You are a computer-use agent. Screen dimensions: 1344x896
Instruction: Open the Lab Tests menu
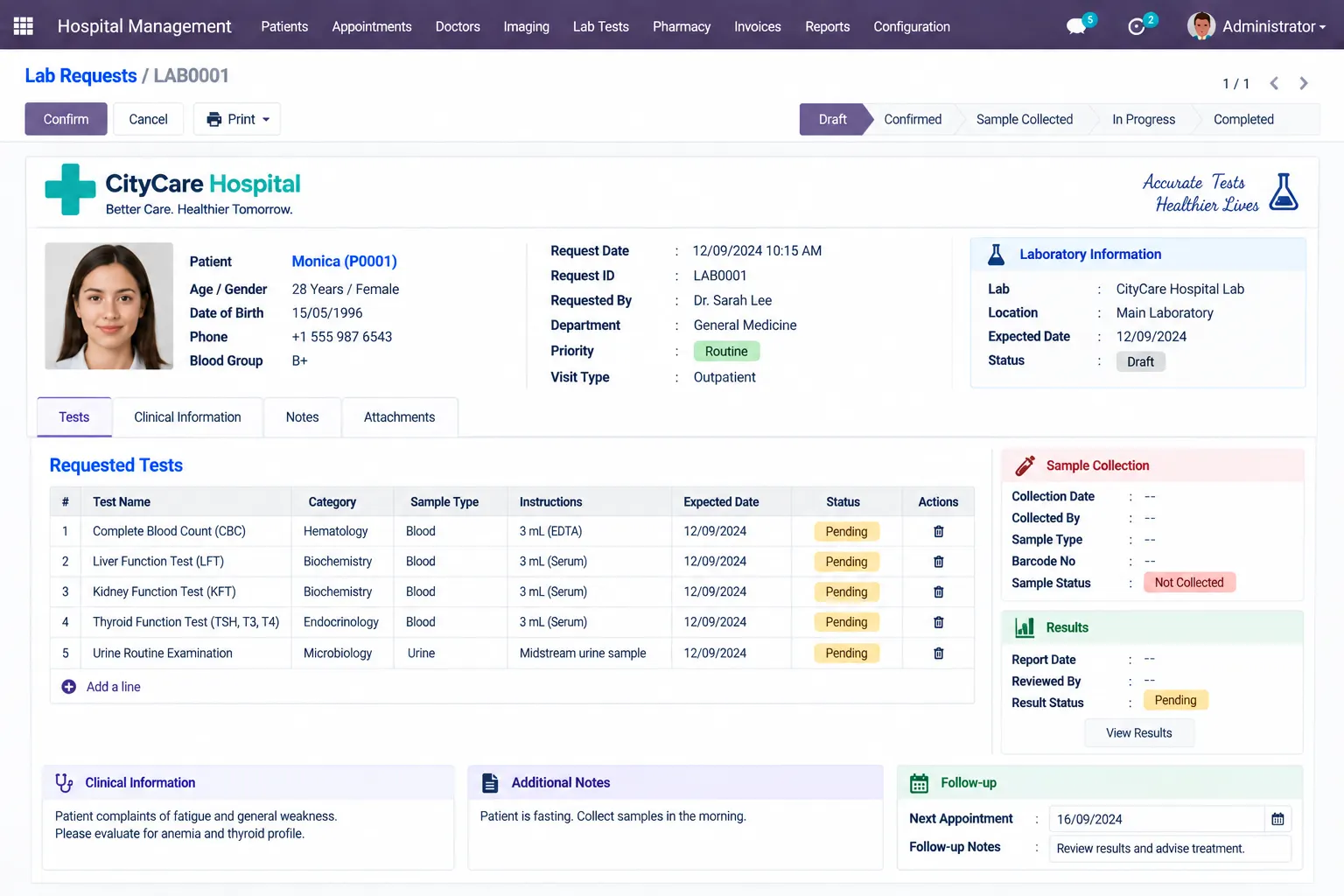coord(601,26)
